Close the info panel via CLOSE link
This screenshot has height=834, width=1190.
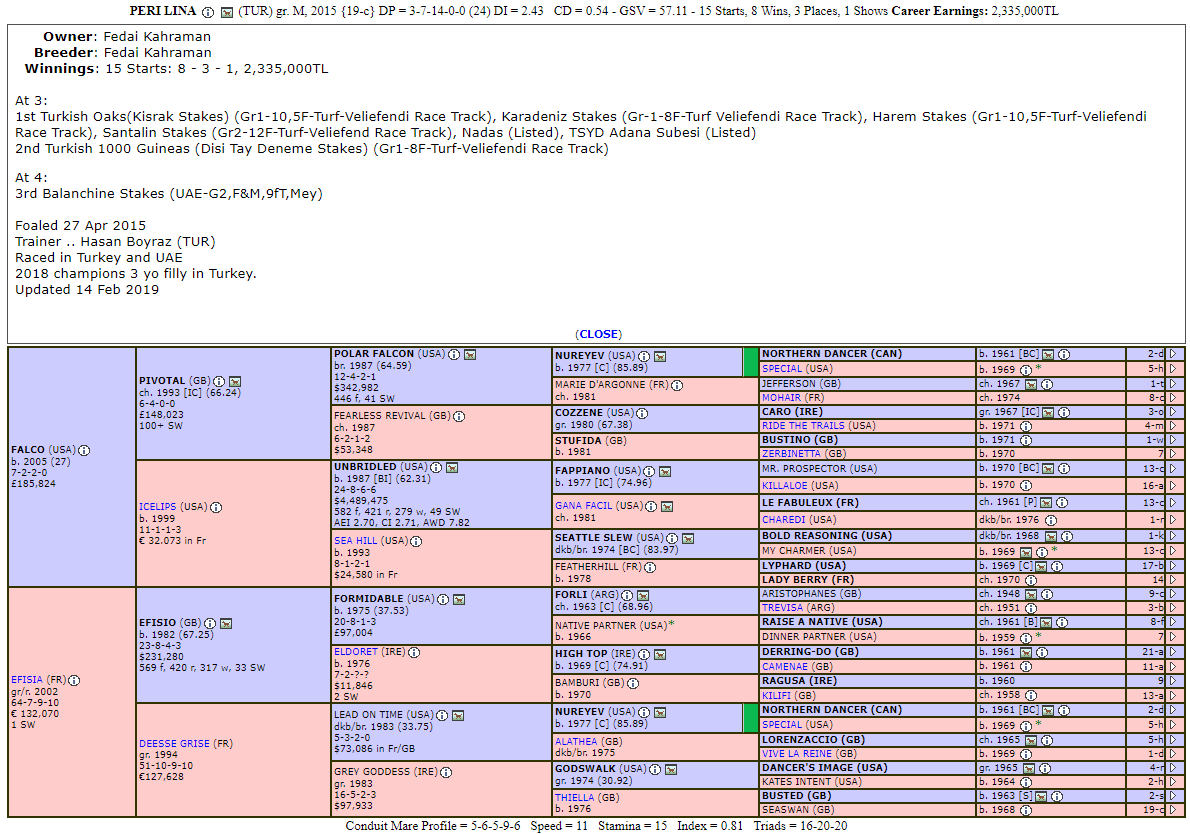click(x=598, y=334)
